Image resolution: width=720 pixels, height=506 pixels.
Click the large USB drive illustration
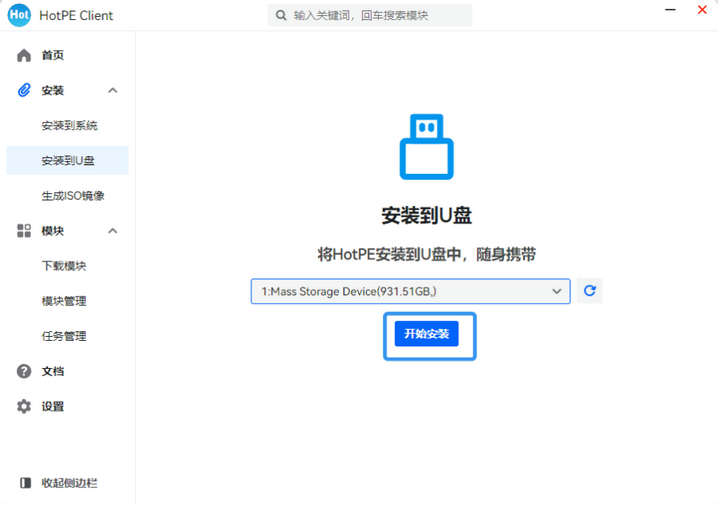(427, 146)
